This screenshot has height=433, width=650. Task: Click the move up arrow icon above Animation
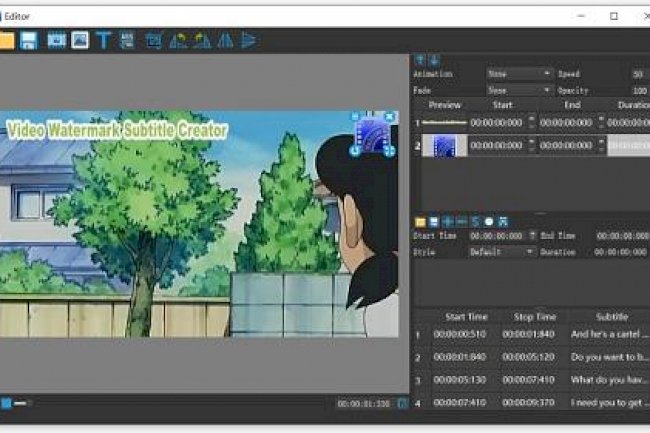pyautogui.click(x=420, y=60)
